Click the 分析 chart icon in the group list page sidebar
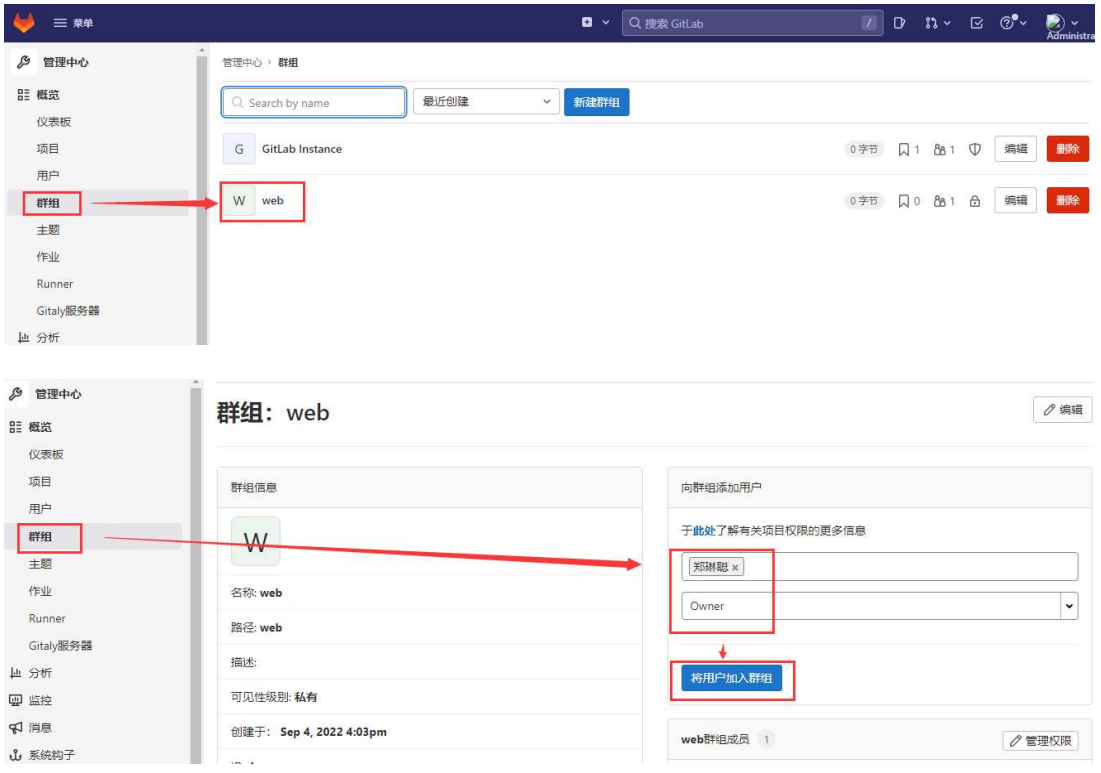The image size is (1101, 773). click(23, 338)
